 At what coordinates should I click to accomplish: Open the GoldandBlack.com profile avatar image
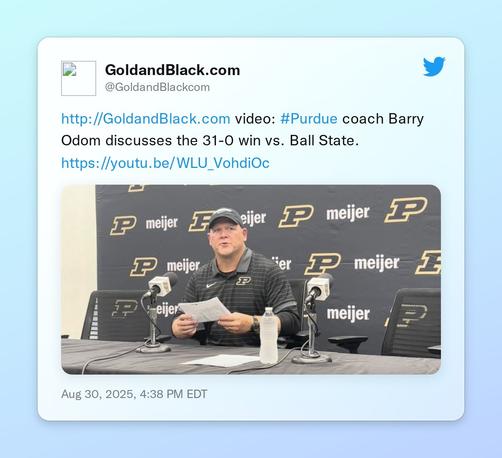click(79, 78)
